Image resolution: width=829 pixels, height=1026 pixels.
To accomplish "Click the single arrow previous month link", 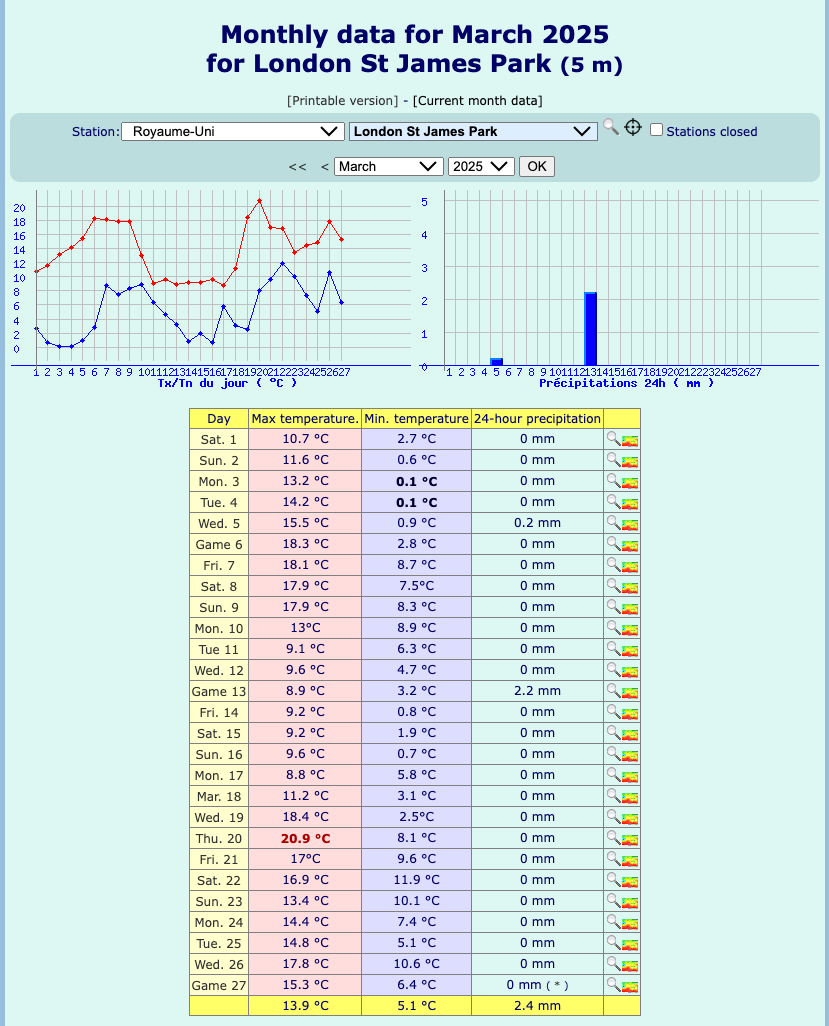I will click(324, 167).
